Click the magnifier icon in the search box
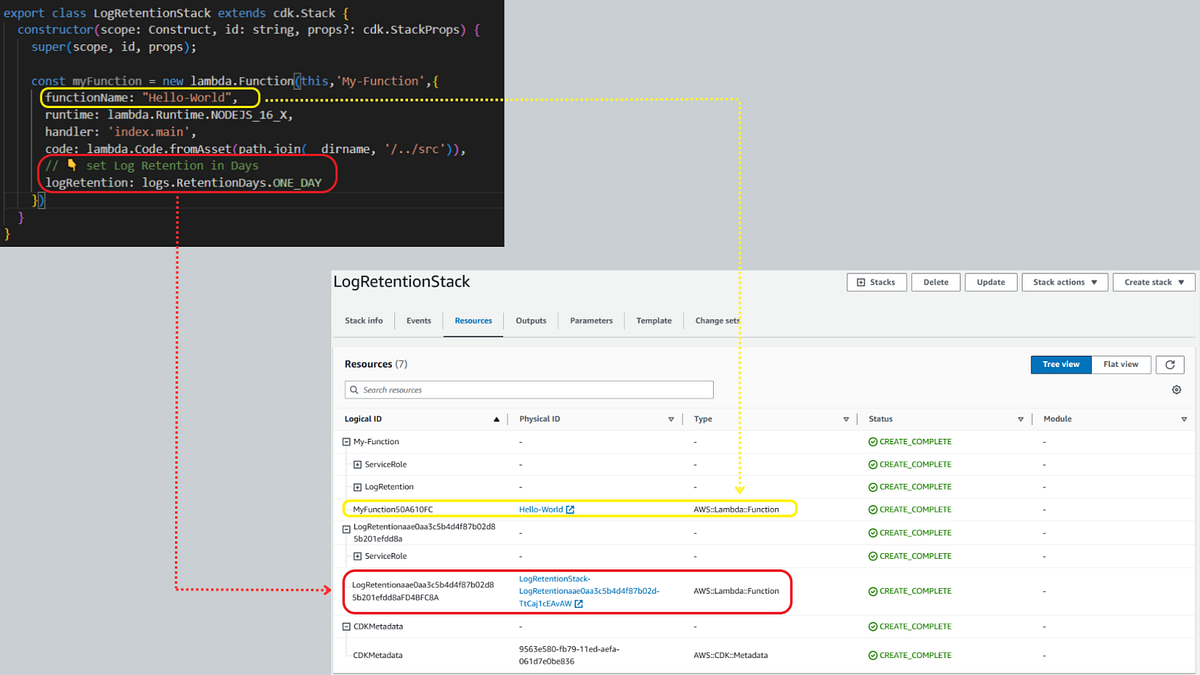This screenshot has height=675, width=1200. tap(355, 389)
